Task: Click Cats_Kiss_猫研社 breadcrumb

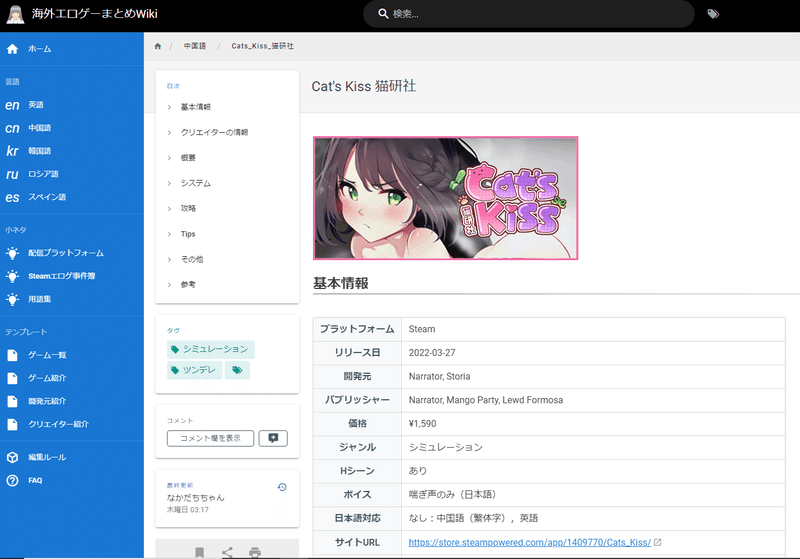Action: pos(263,46)
